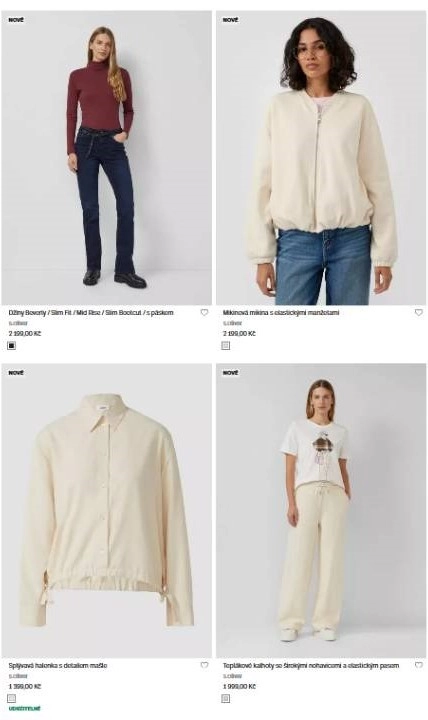
Task: Click the heart on the wide-leg sweatpants
Action: click(x=419, y=665)
